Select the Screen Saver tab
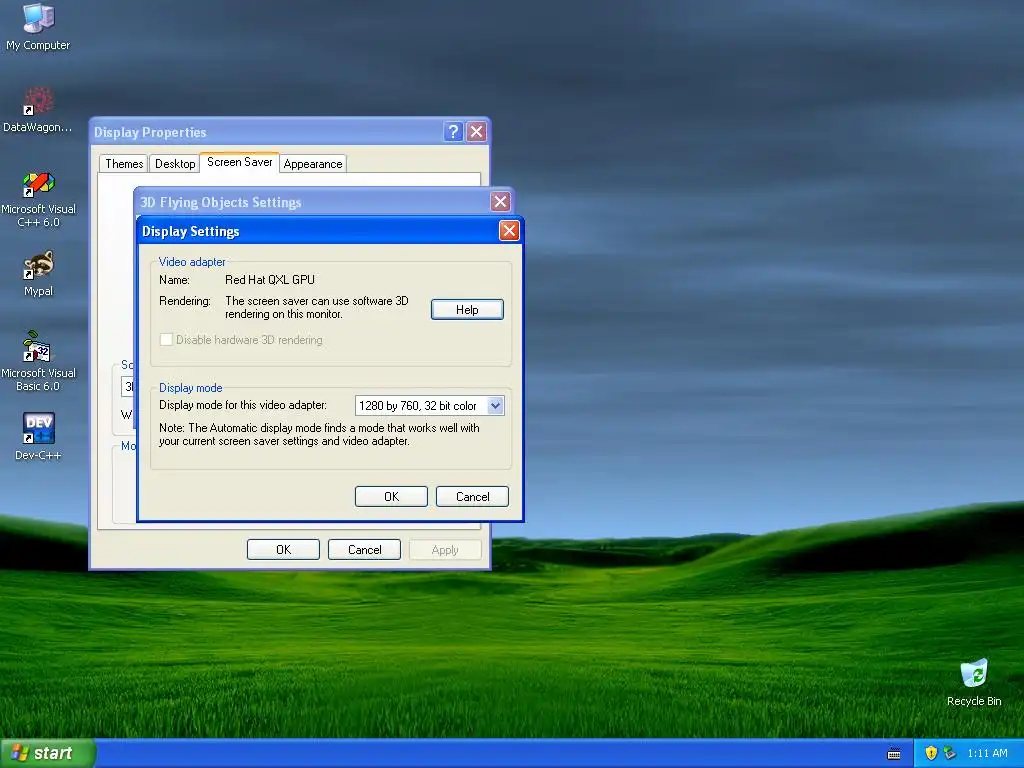This screenshot has height=768, width=1024. (240, 162)
